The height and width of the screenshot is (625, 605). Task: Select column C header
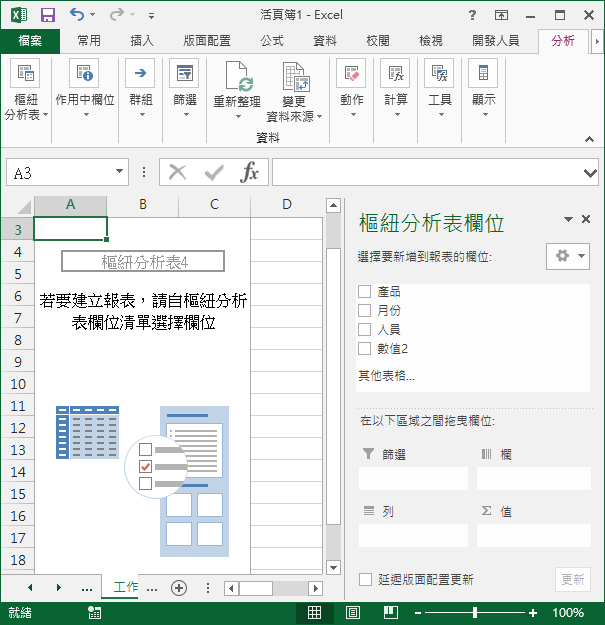(214, 204)
